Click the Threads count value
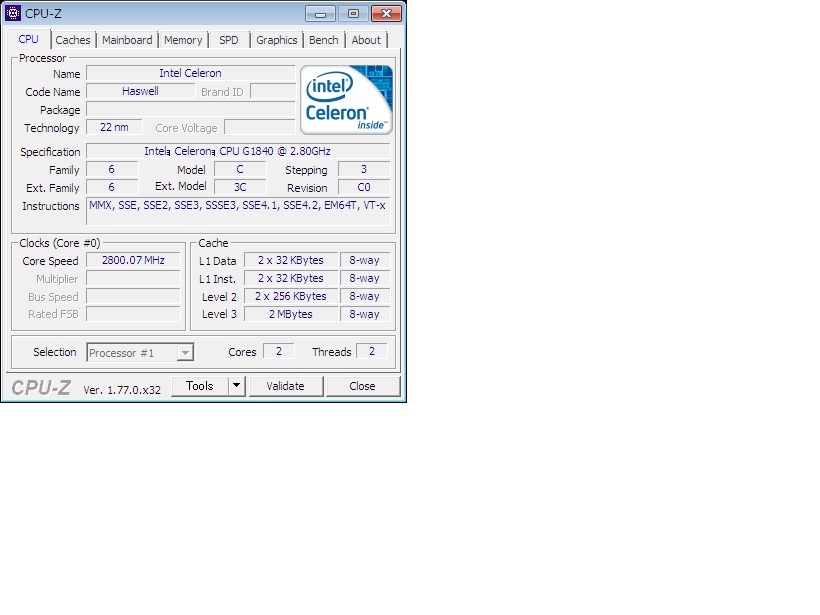 pyautogui.click(x=372, y=351)
